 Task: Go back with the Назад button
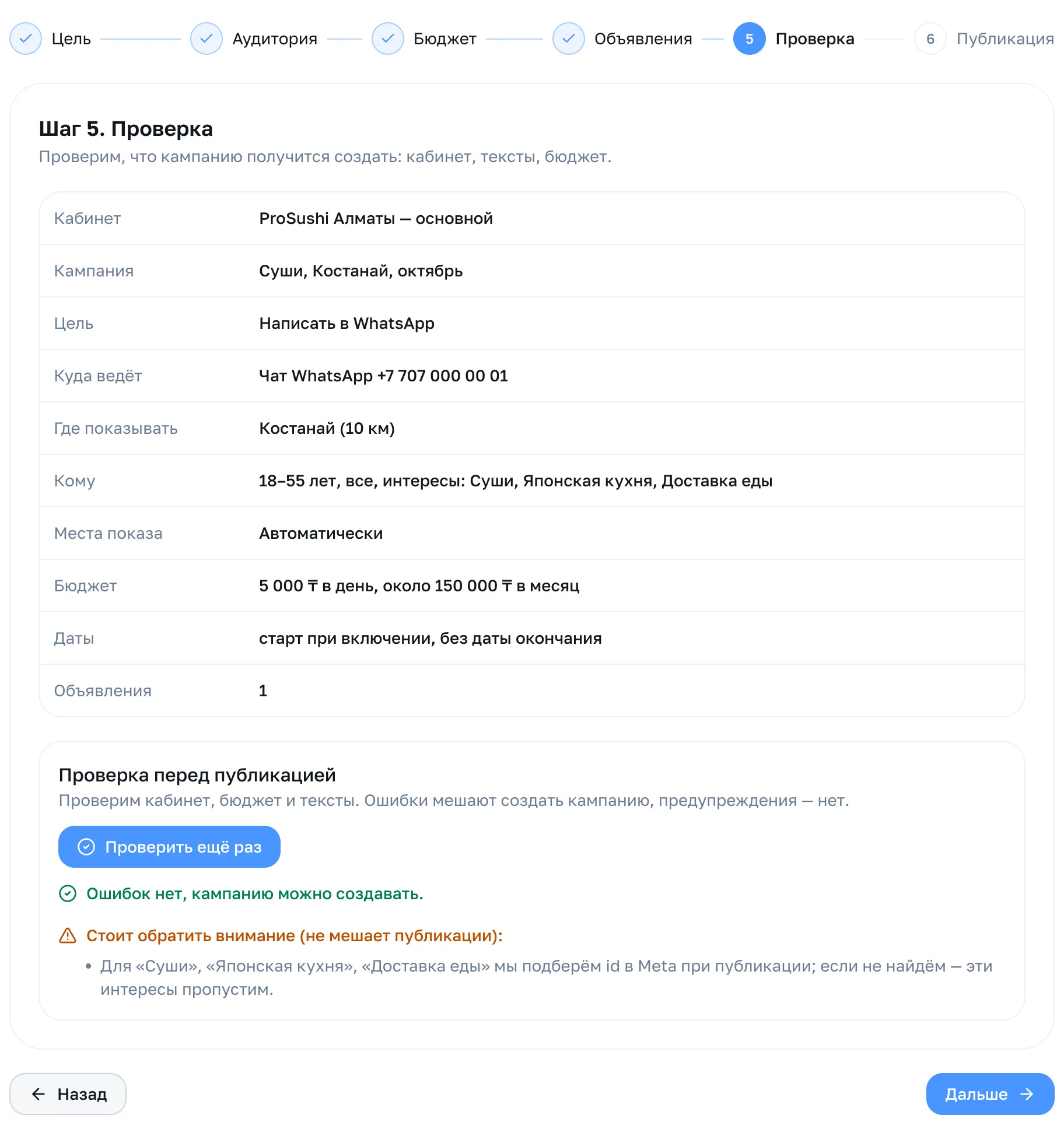pos(68,1094)
